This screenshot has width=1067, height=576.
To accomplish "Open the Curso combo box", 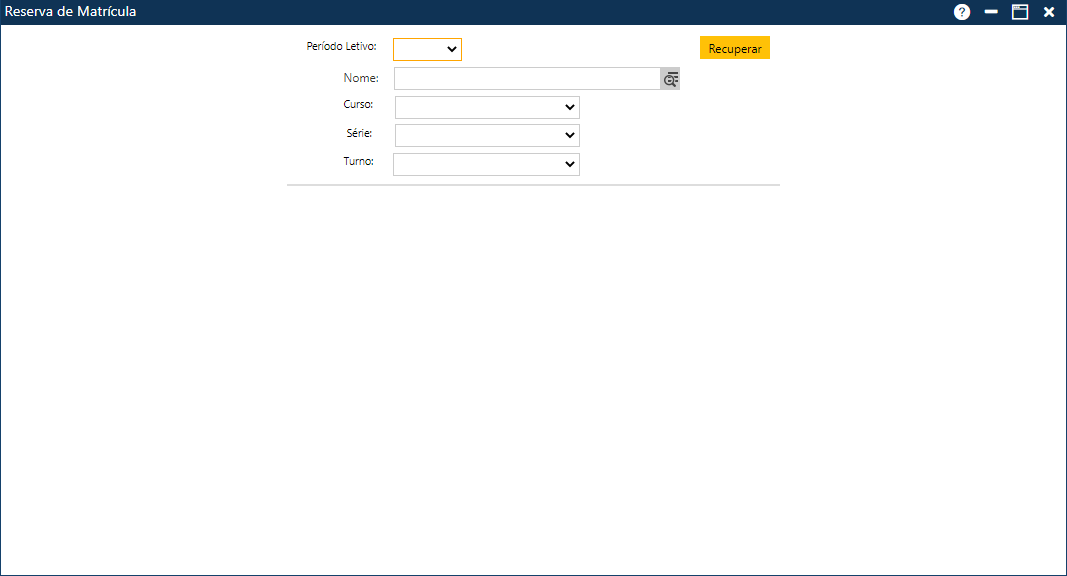I will point(487,107).
